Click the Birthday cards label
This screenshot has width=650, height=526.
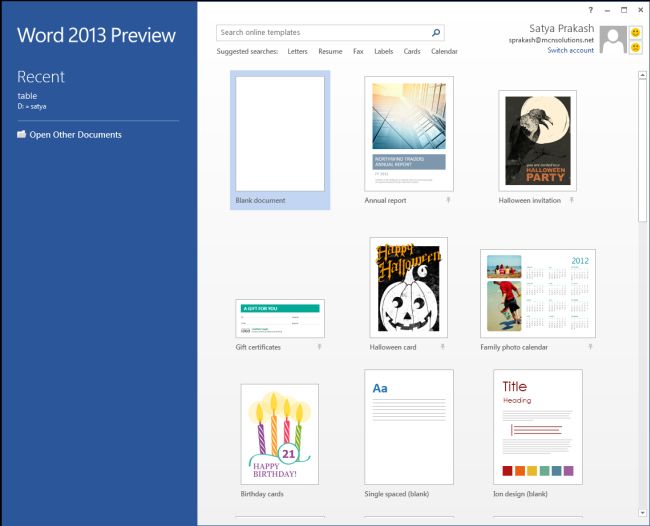point(262,494)
